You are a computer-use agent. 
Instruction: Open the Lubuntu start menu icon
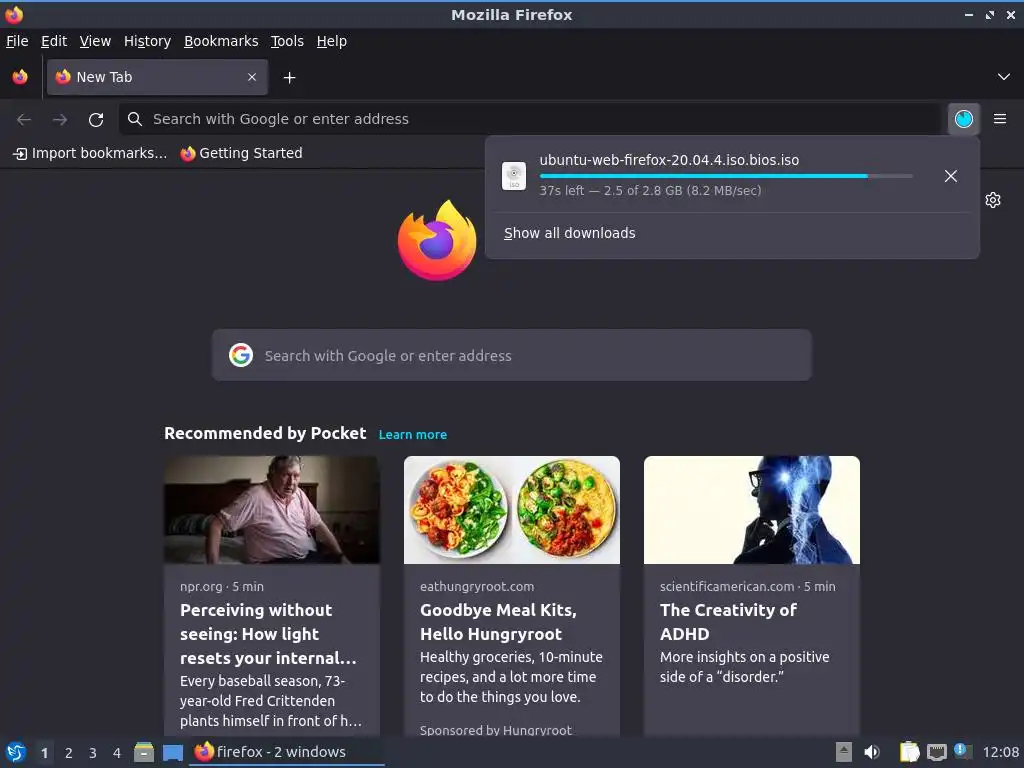(16, 752)
